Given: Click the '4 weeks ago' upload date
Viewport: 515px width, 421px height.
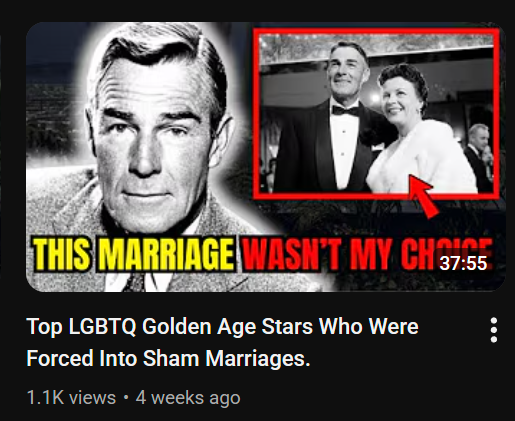Looking at the screenshot, I should coord(188,398).
